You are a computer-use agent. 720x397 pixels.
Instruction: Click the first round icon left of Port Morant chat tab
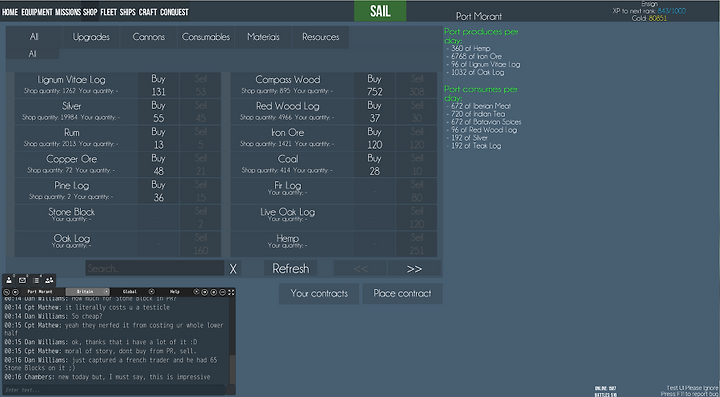6,292
